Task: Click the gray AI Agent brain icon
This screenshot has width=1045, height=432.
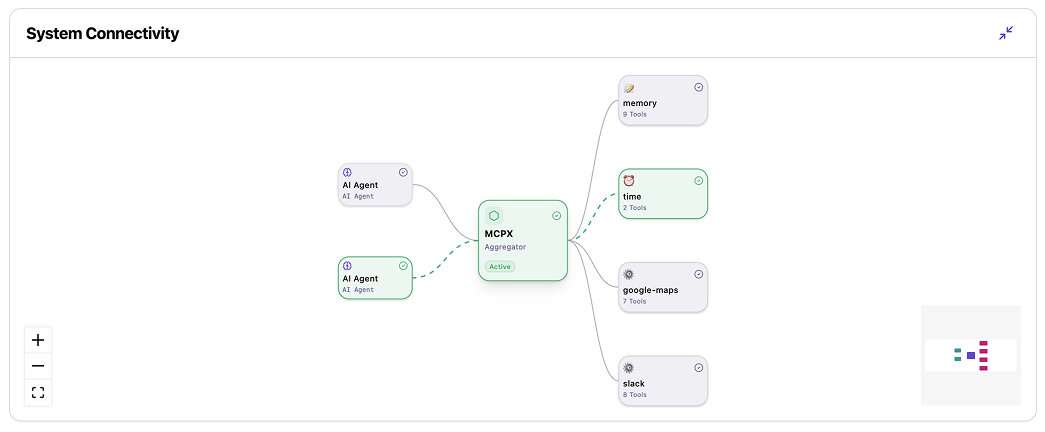Action: 347,173
